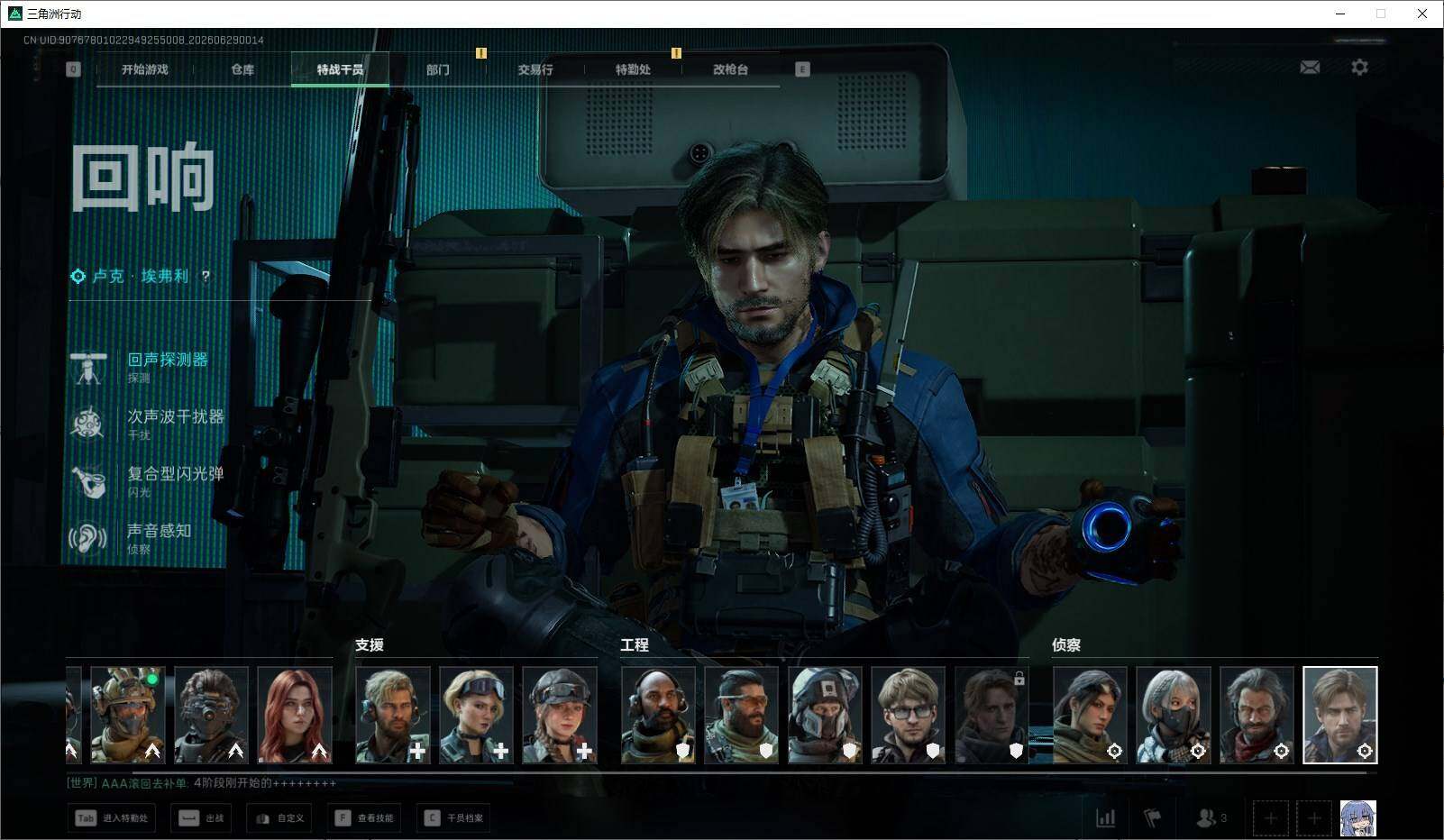Open the bar chart statistics icon
Viewport: 1444px width, 840px height.
click(x=1105, y=817)
